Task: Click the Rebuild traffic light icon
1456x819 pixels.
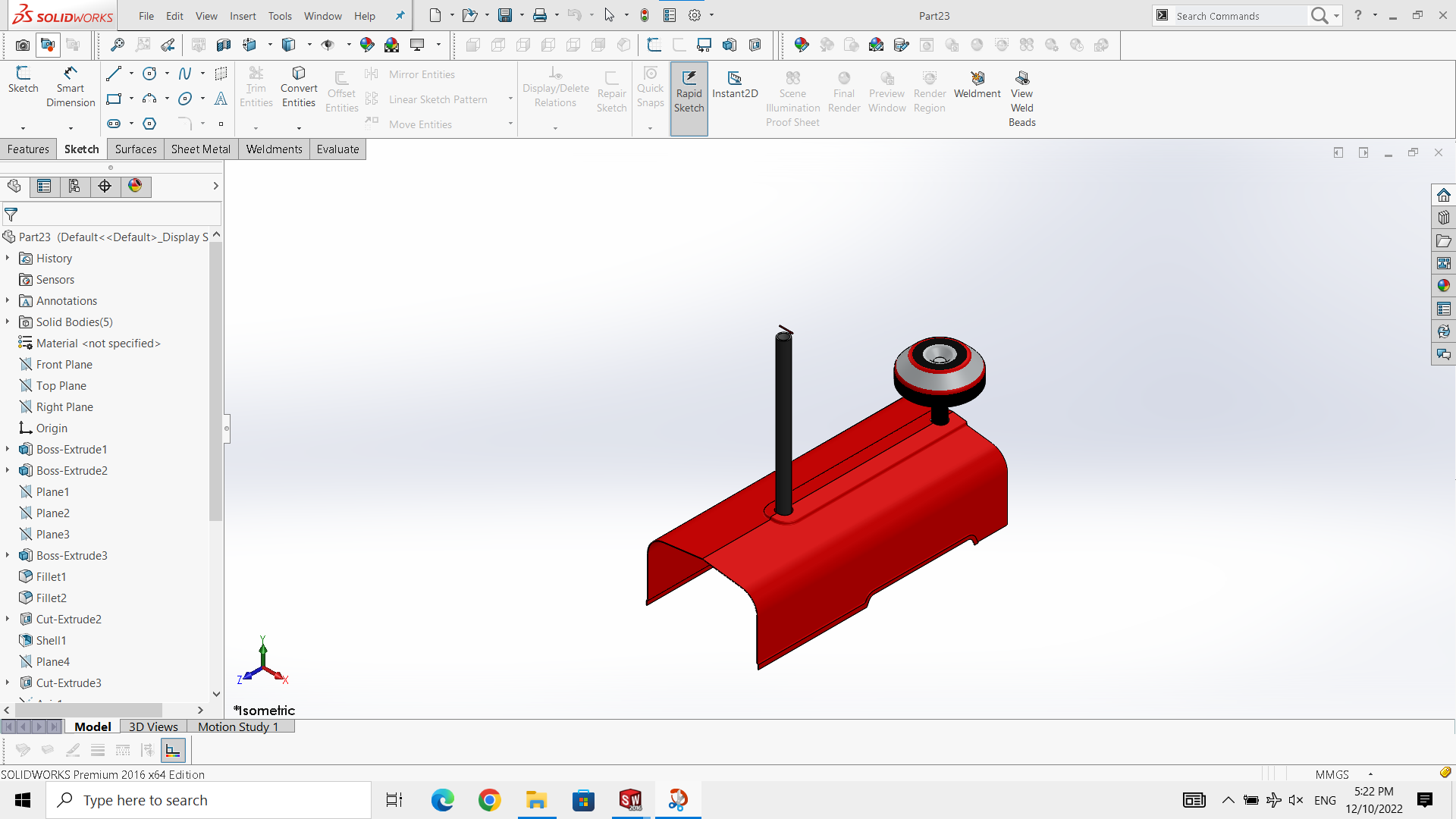Action: (645, 15)
